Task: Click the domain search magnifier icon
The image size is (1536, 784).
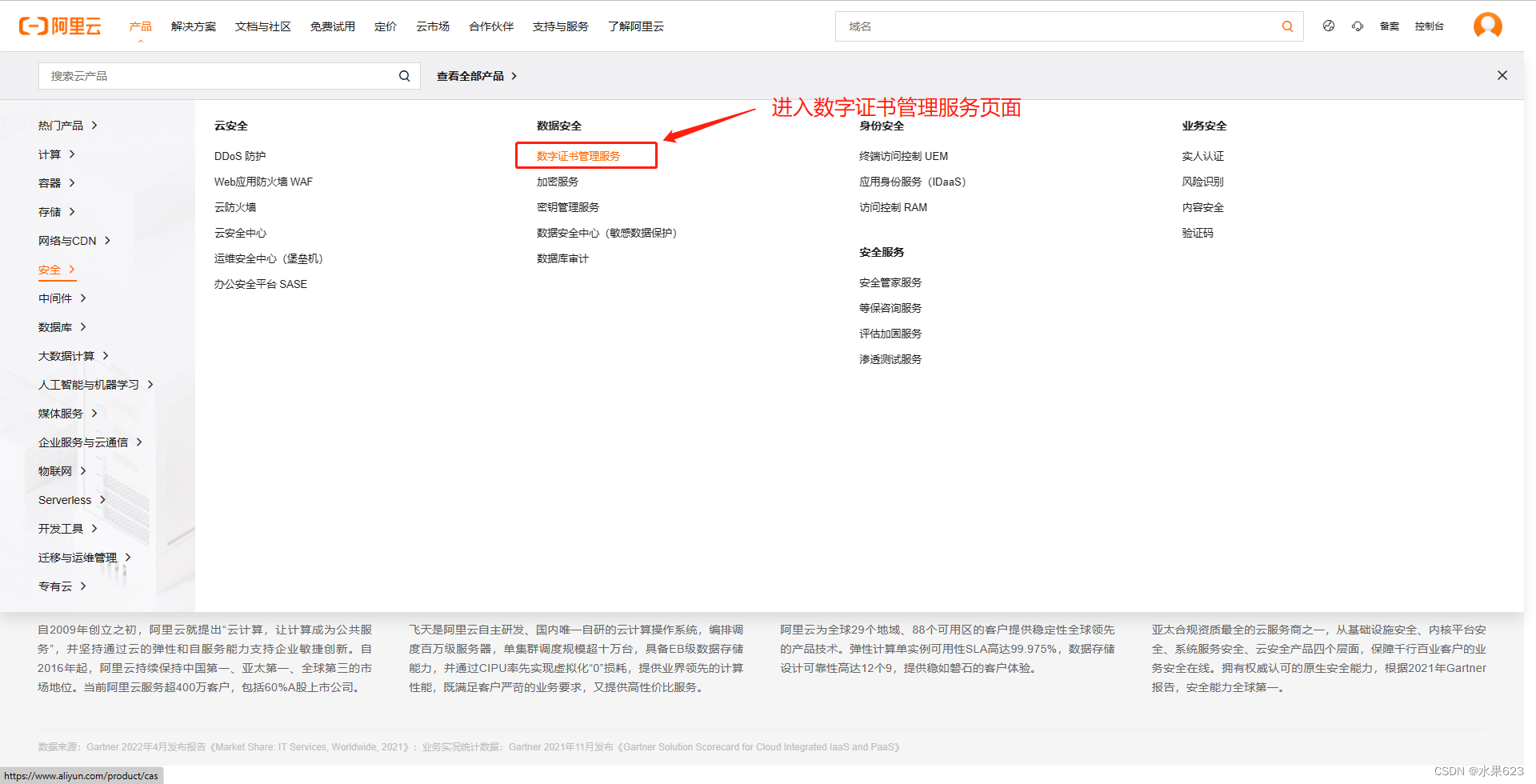Action: 1287,26
